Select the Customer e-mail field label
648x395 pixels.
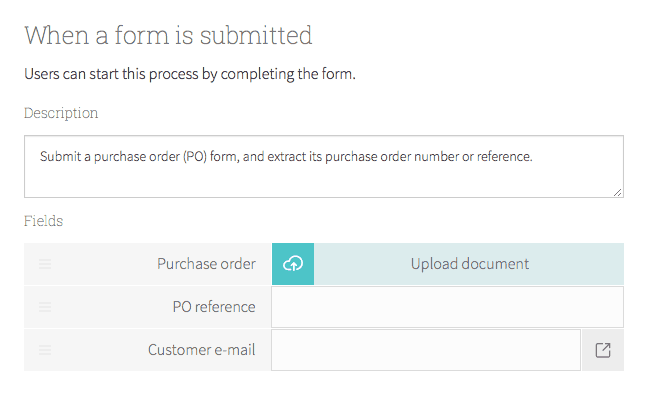coord(202,350)
